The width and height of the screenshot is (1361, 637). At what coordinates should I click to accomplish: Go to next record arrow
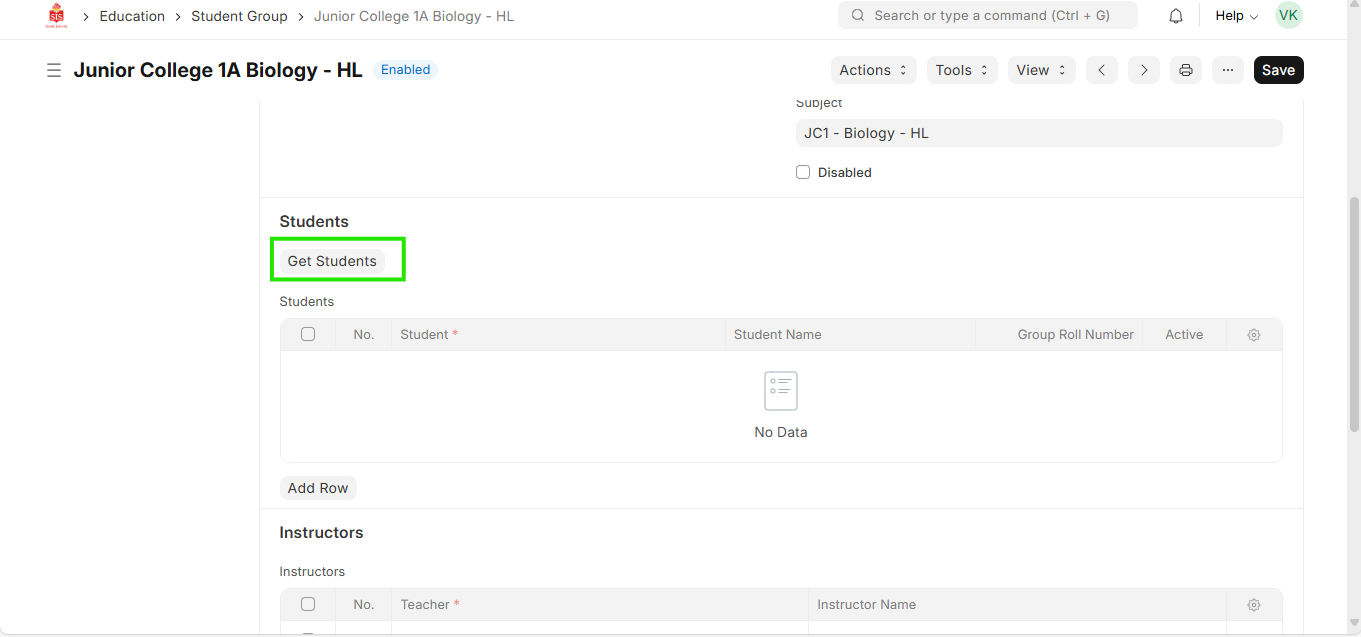point(1143,70)
